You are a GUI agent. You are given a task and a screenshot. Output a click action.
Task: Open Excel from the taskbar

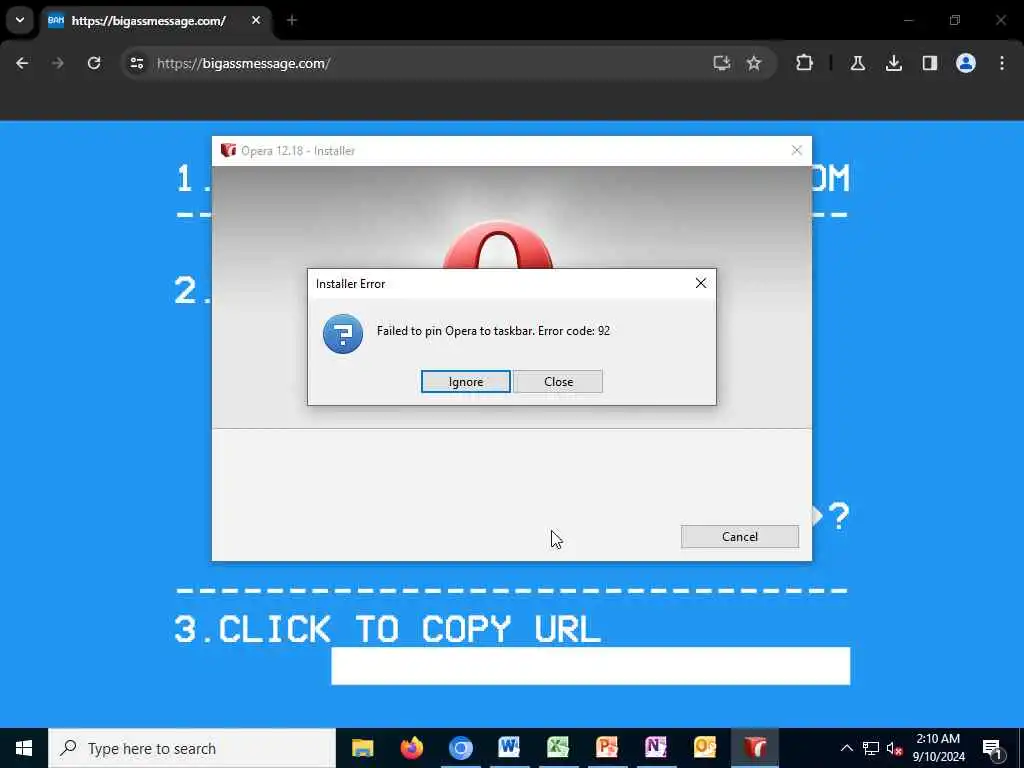[558, 748]
